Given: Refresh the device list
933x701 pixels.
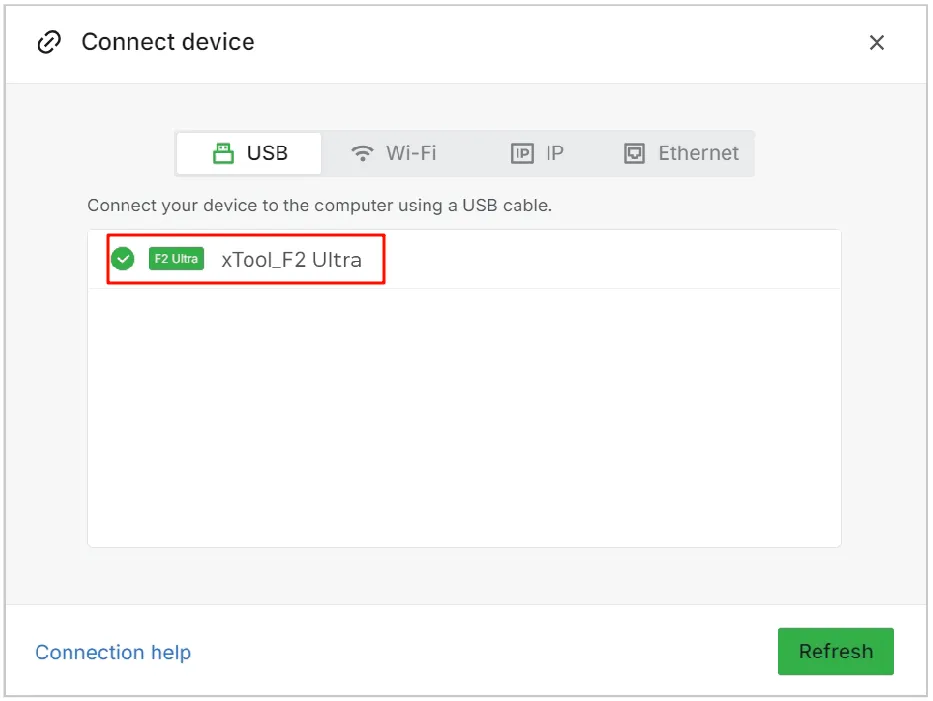Looking at the screenshot, I should click(x=835, y=651).
